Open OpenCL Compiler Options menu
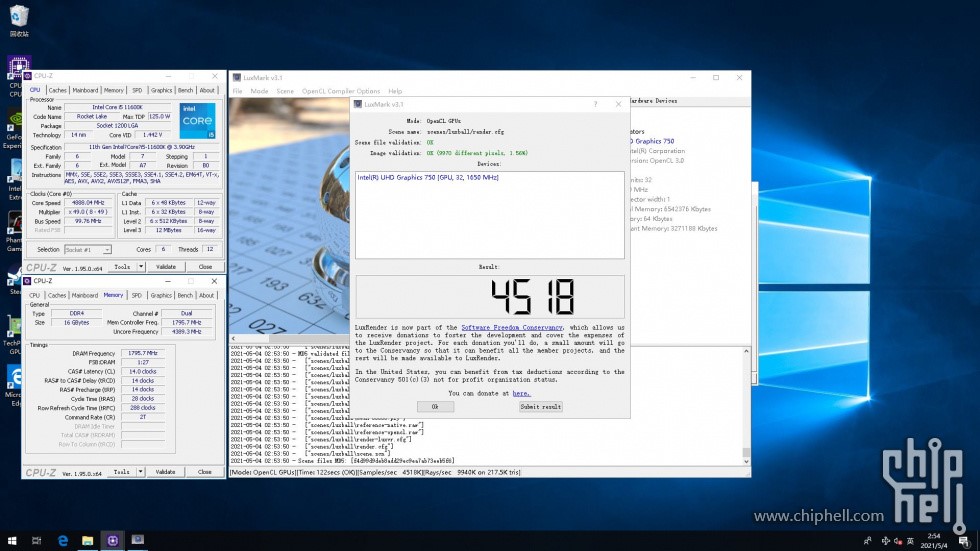The height and width of the screenshot is (551, 980). tap(341, 91)
